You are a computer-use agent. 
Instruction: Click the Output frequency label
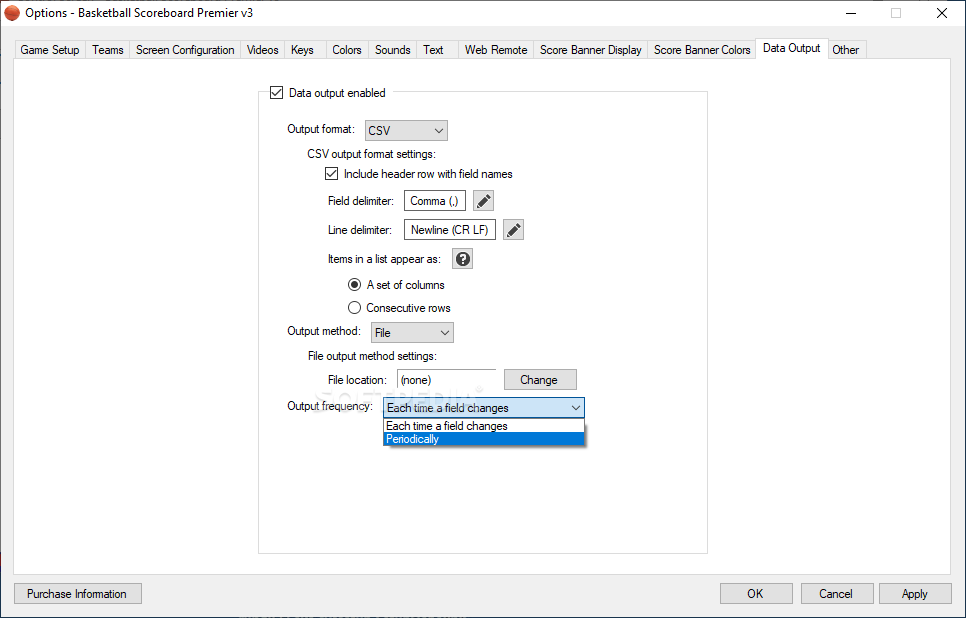click(x=330, y=406)
